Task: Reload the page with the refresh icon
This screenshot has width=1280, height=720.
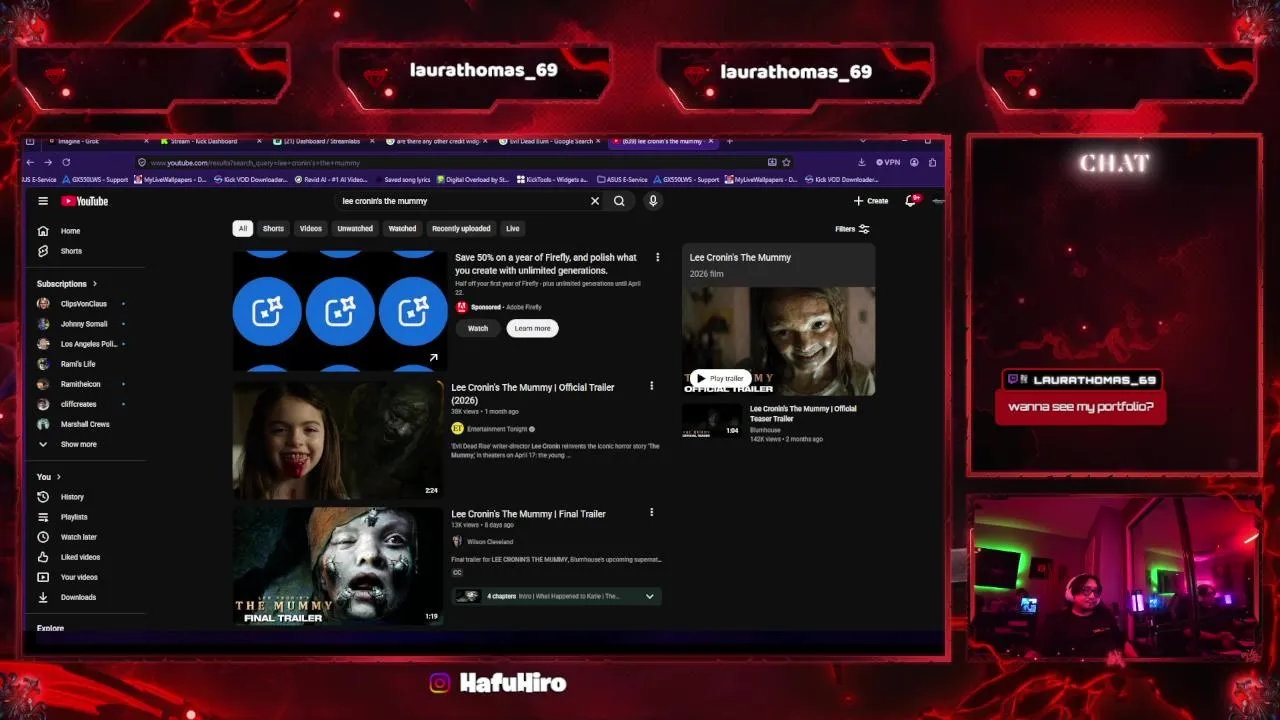Action: (66, 162)
